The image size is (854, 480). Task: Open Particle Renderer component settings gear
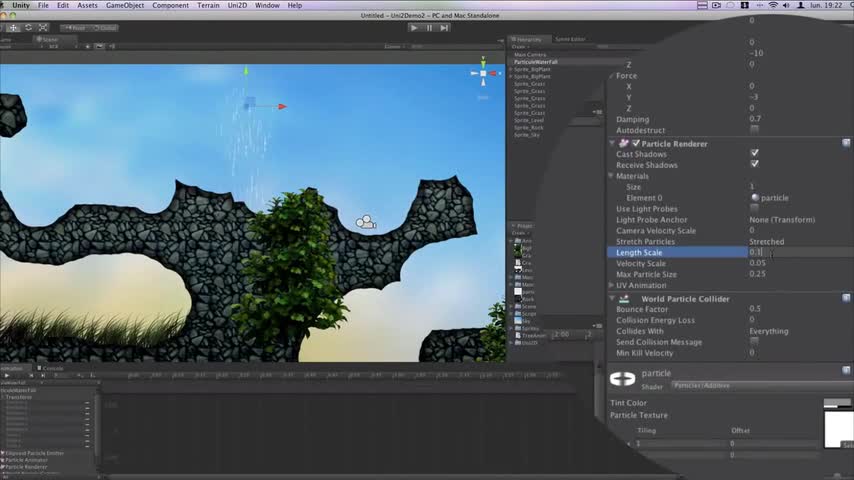coord(846,143)
